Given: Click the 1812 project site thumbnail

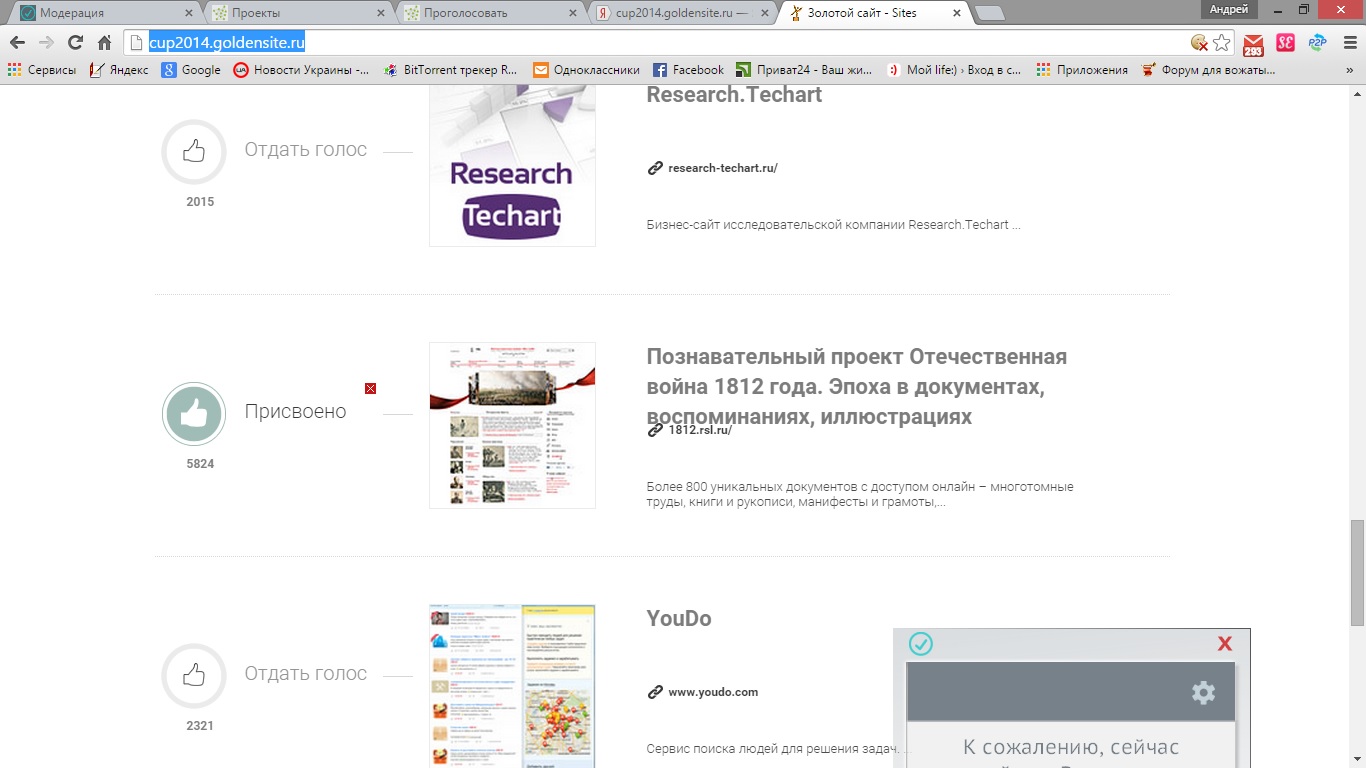Looking at the screenshot, I should (x=512, y=425).
